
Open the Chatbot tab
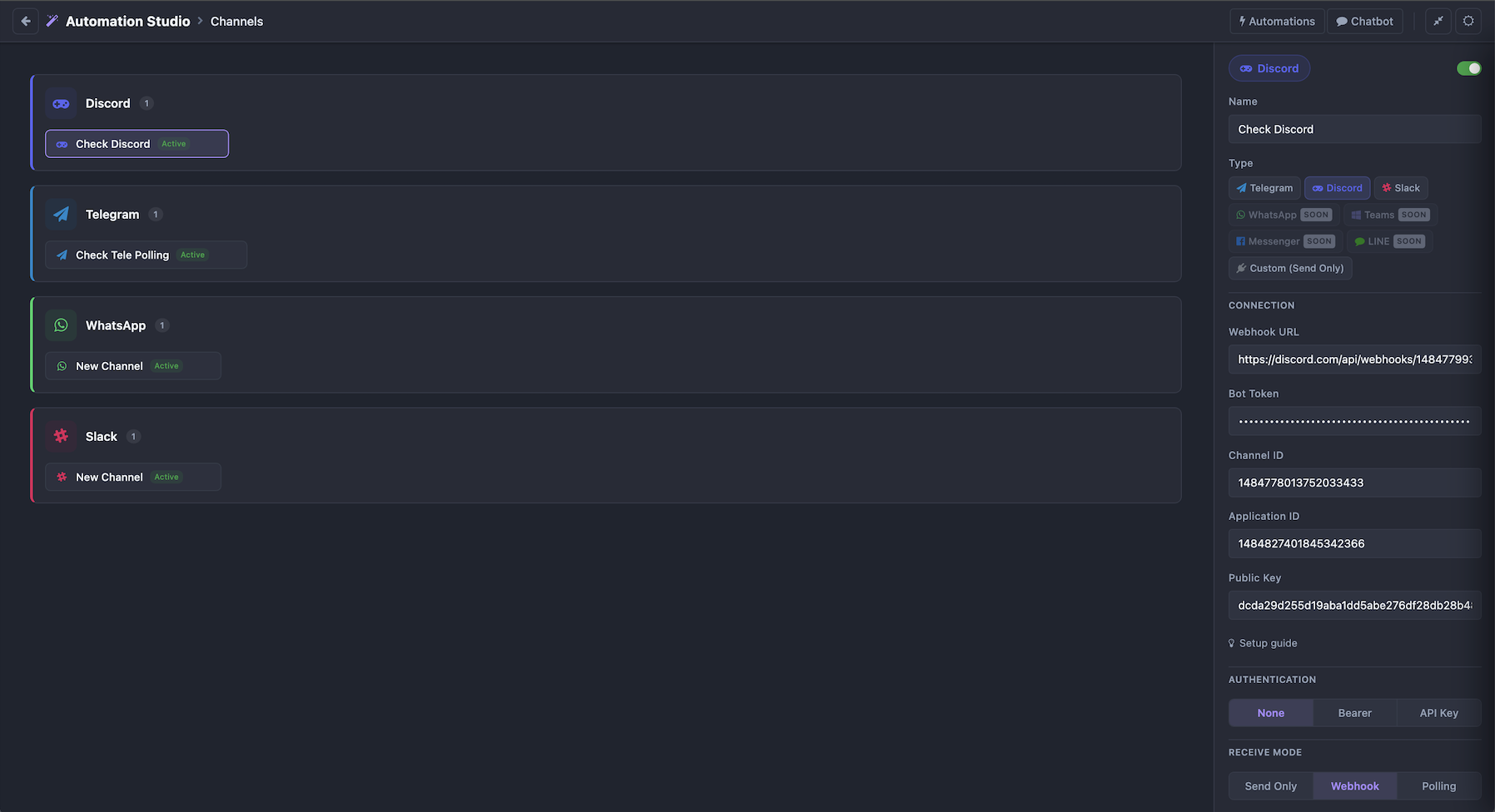pos(1364,21)
